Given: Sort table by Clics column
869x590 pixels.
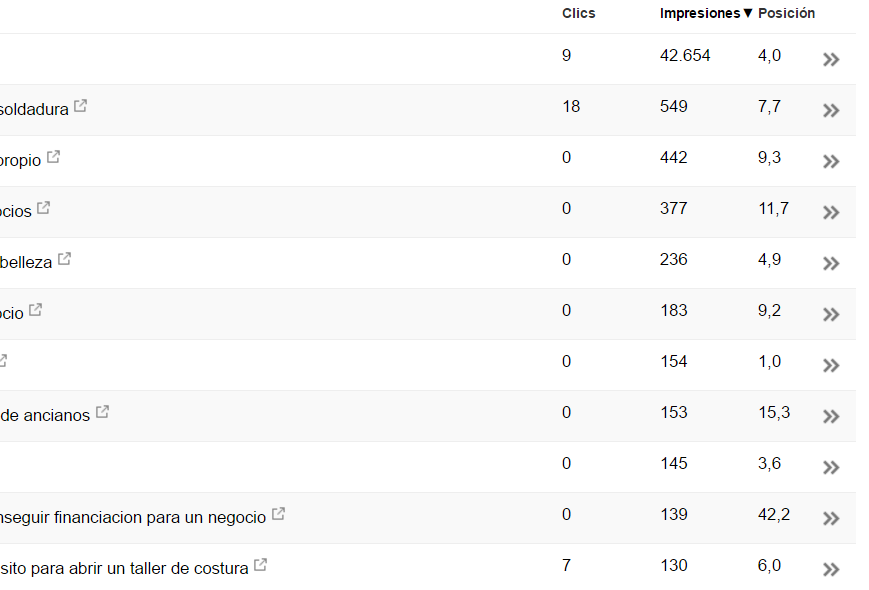Looking at the screenshot, I should (579, 13).
